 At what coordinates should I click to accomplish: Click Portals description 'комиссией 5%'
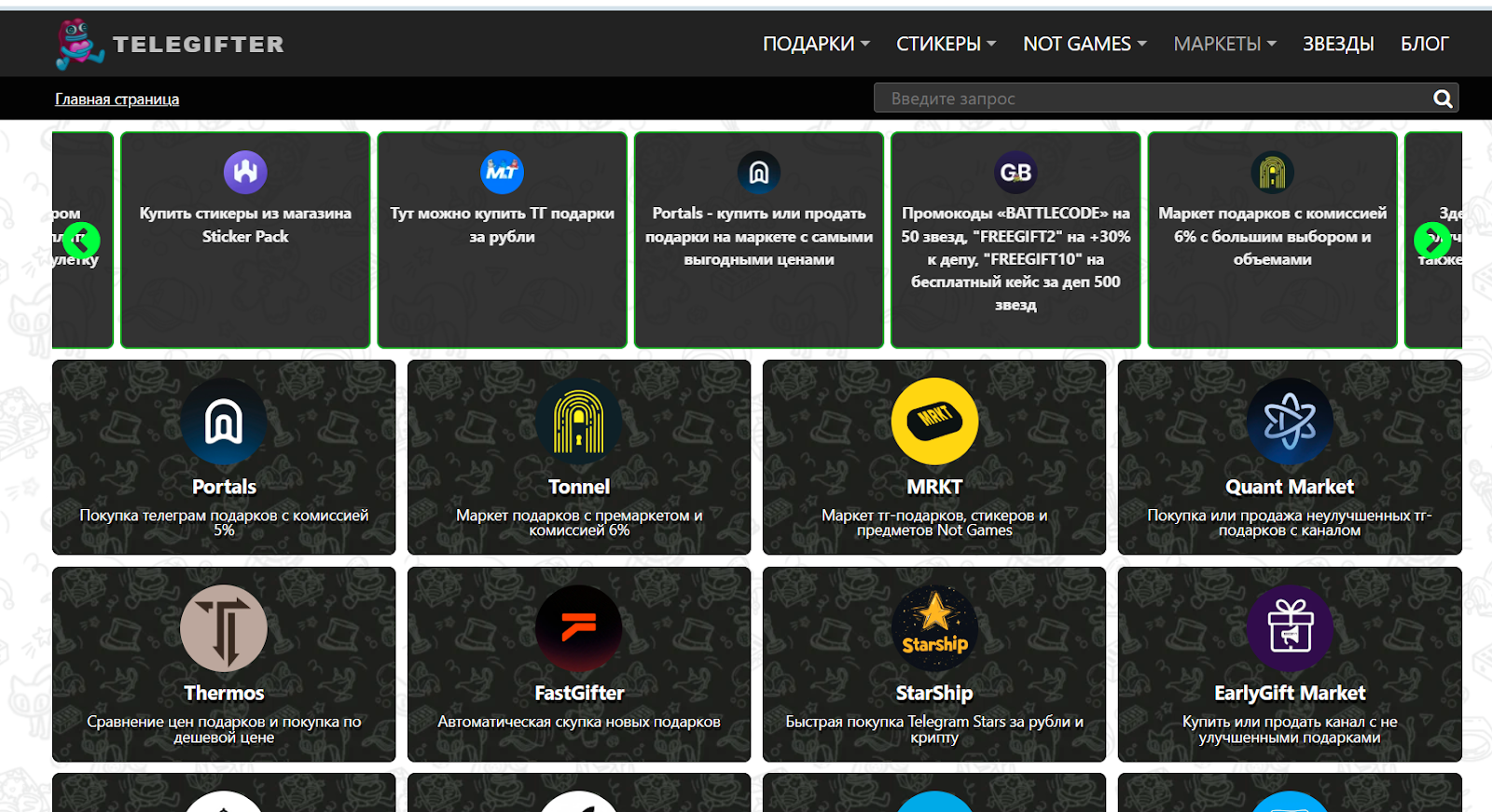224,522
